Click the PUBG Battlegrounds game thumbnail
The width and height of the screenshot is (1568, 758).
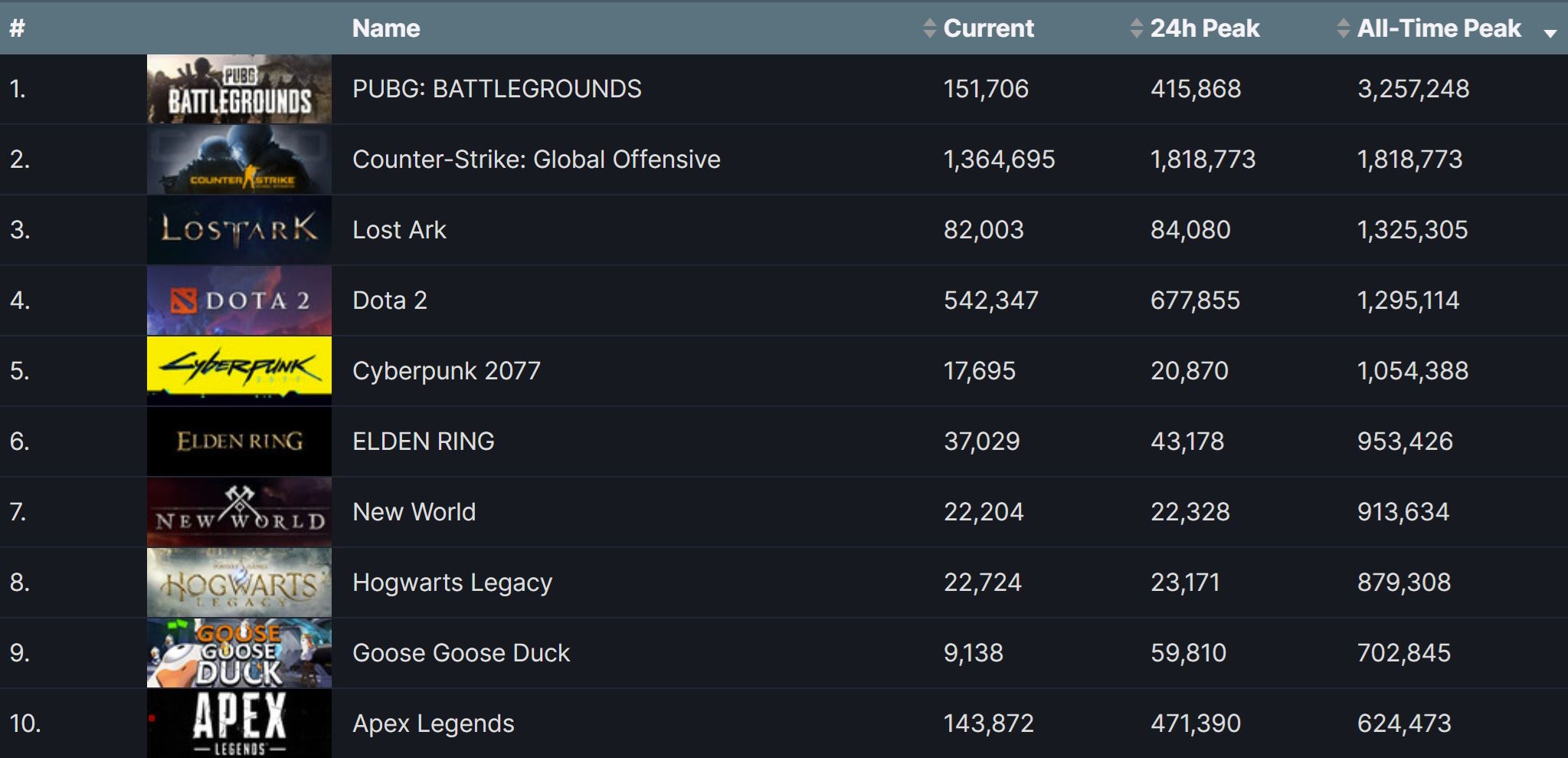[239, 89]
